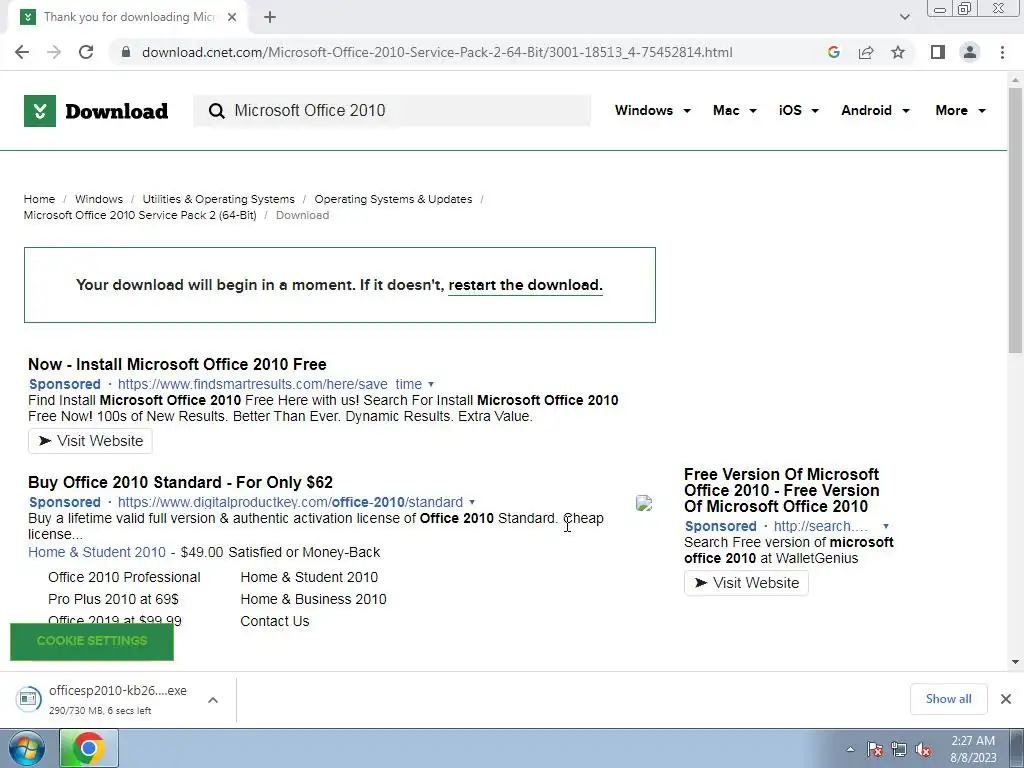Click the search magnifier icon
1024x768 pixels.
pos(217,111)
